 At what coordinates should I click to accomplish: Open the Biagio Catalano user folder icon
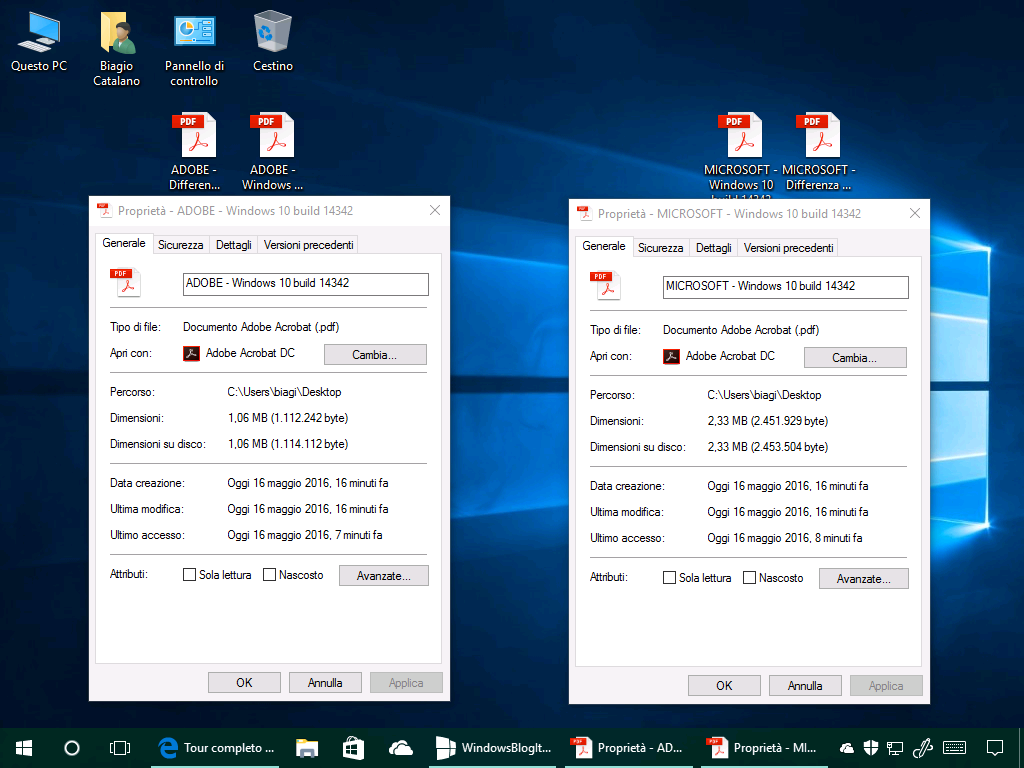coord(116,49)
